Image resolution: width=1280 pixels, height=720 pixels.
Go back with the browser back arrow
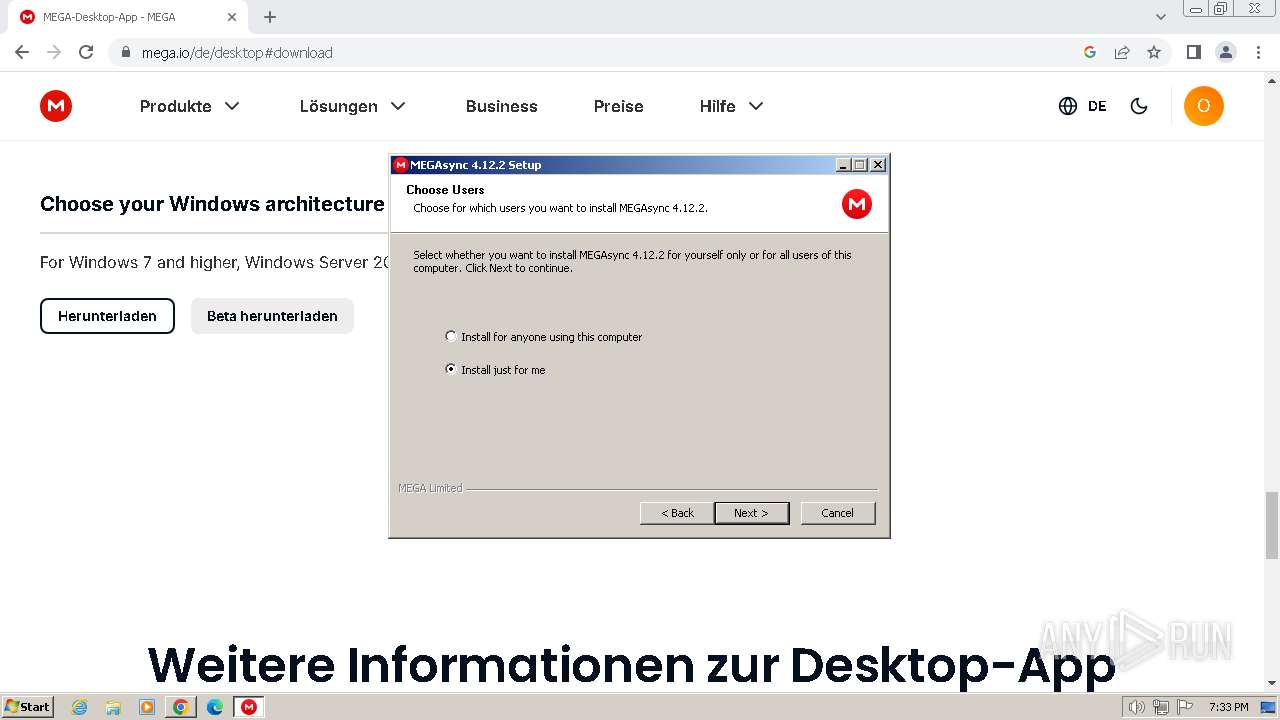click(x=22, y=52)
